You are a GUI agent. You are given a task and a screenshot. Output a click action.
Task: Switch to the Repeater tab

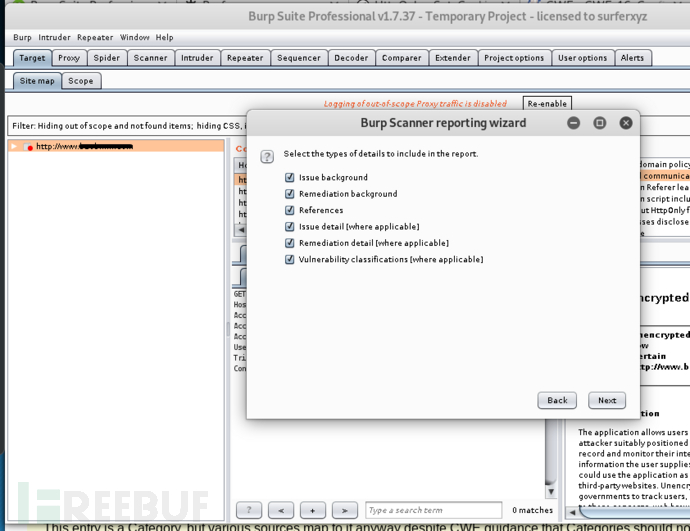245,58
